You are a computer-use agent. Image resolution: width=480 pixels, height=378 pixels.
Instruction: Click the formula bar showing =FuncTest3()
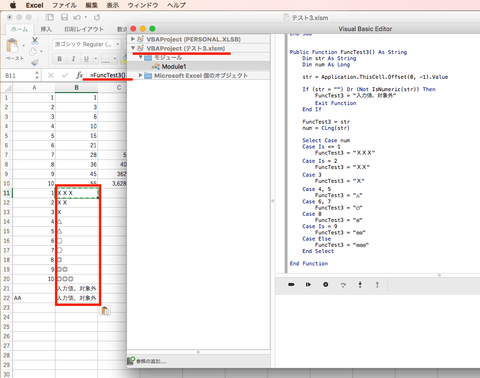tap(107, 75)
